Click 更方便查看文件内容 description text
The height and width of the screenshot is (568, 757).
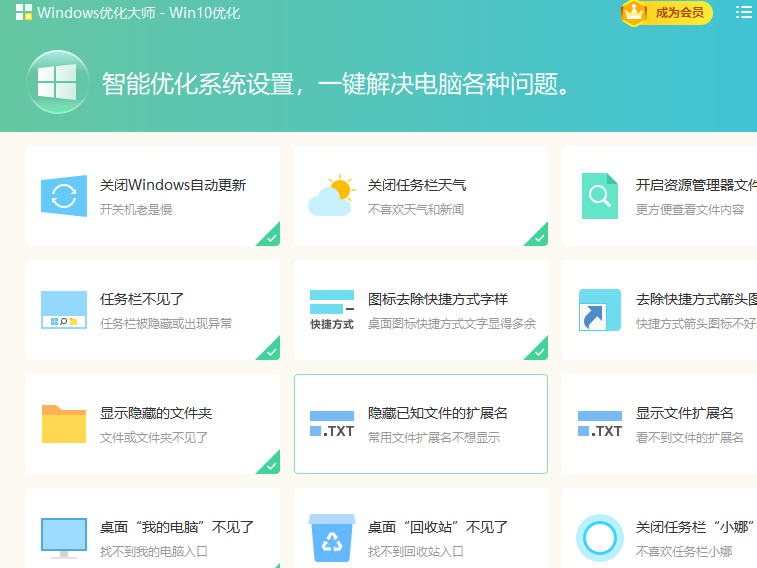690,209
